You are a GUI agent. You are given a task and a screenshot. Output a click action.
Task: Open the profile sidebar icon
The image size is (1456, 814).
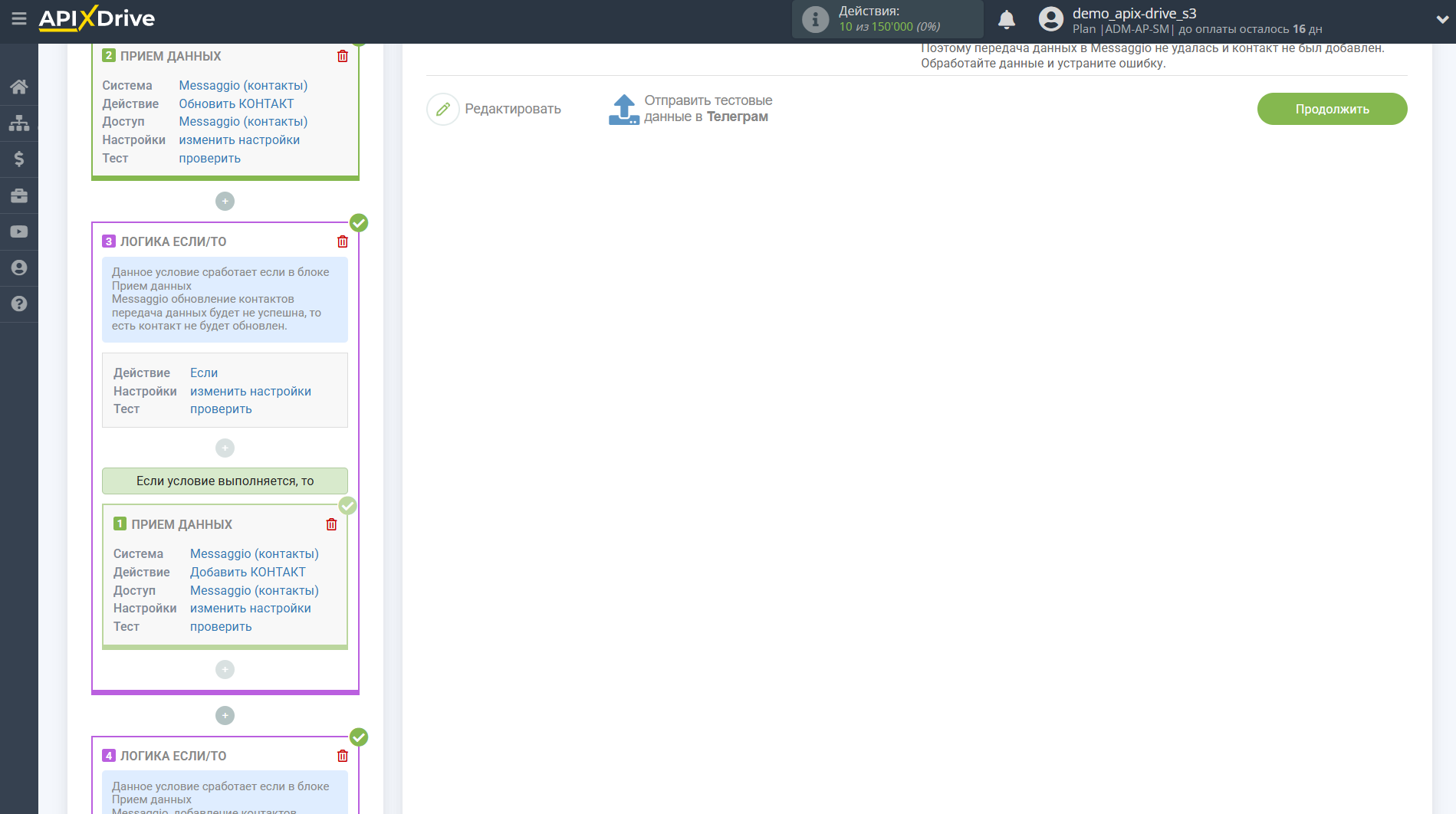[x=19, y=268]
